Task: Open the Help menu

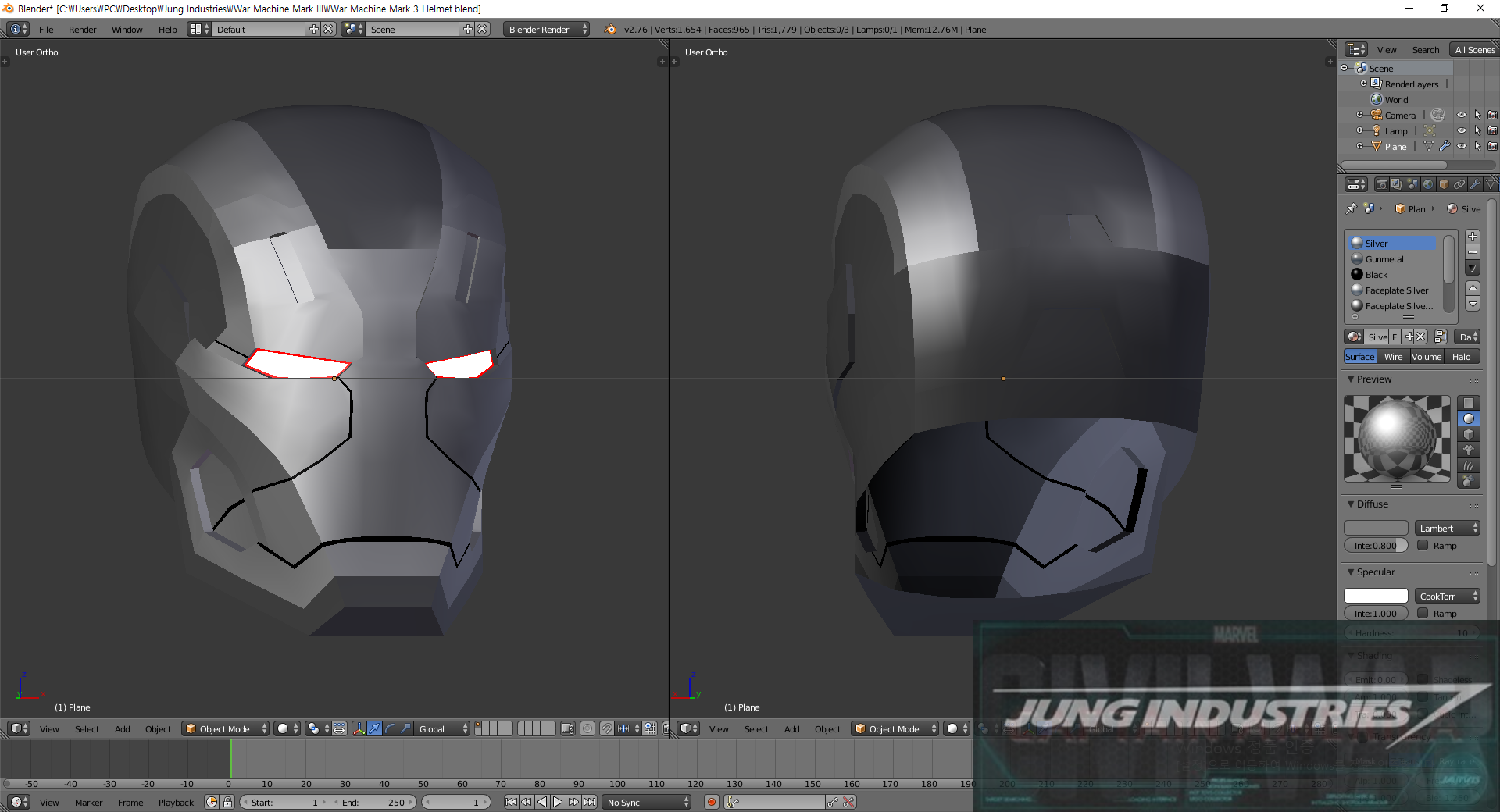Action: coord(167,29)
